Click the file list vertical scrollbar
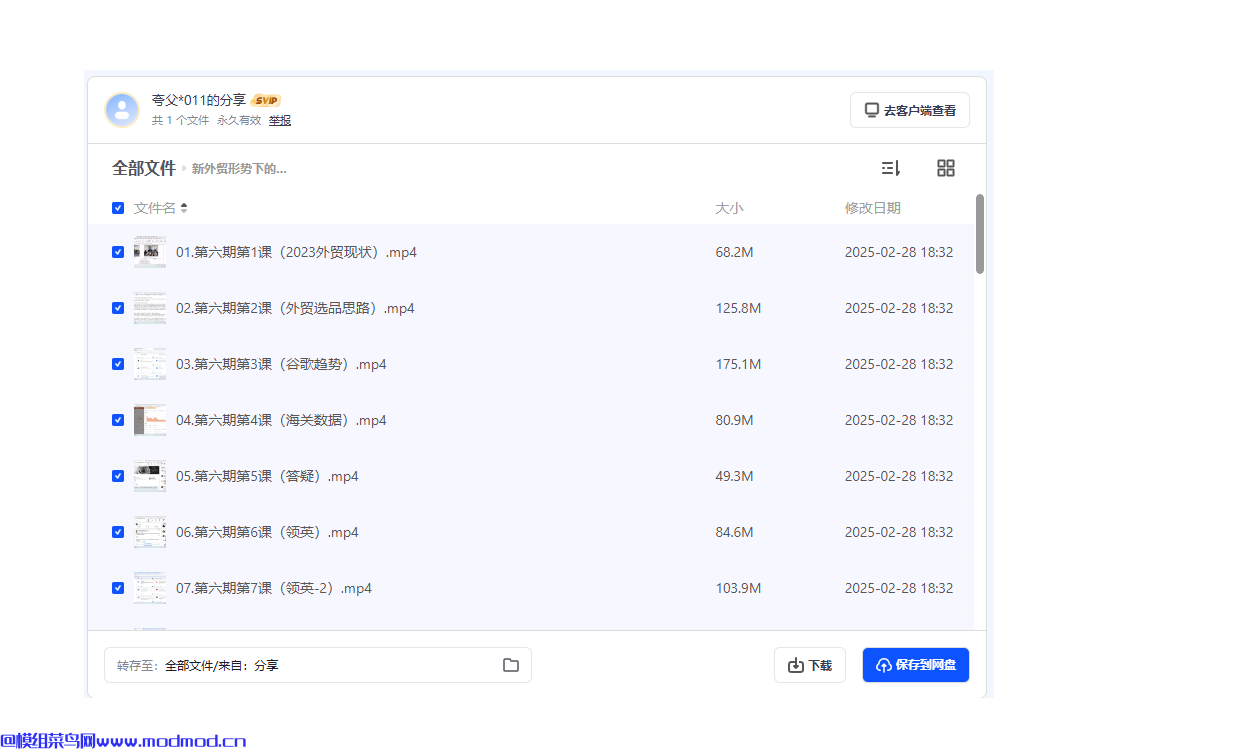This screenshot has height=749, width=1246. point(980,234)
